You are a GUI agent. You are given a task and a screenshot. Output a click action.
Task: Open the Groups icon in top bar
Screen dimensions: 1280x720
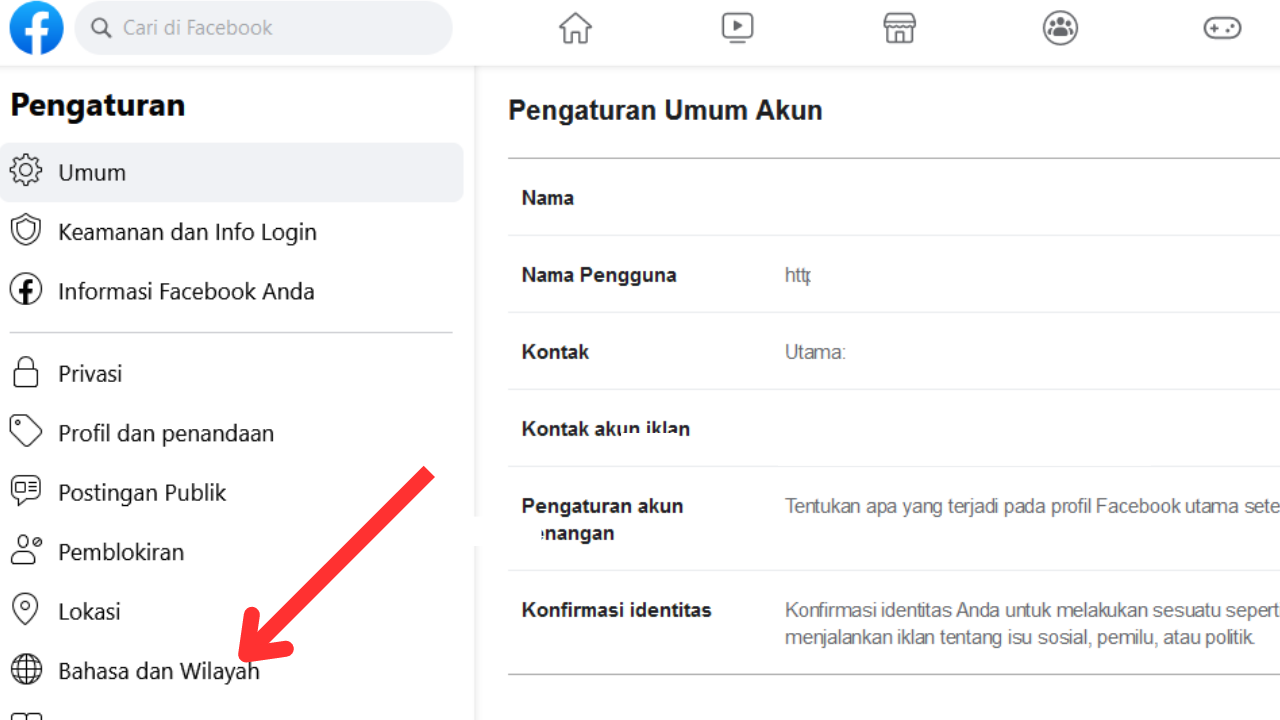[x=1060, y=28]
